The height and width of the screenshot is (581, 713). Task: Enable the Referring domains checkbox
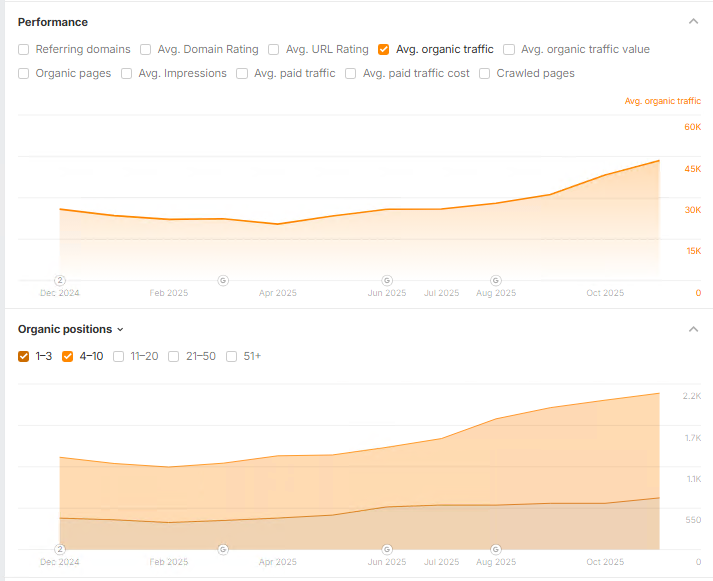[24, 49]
